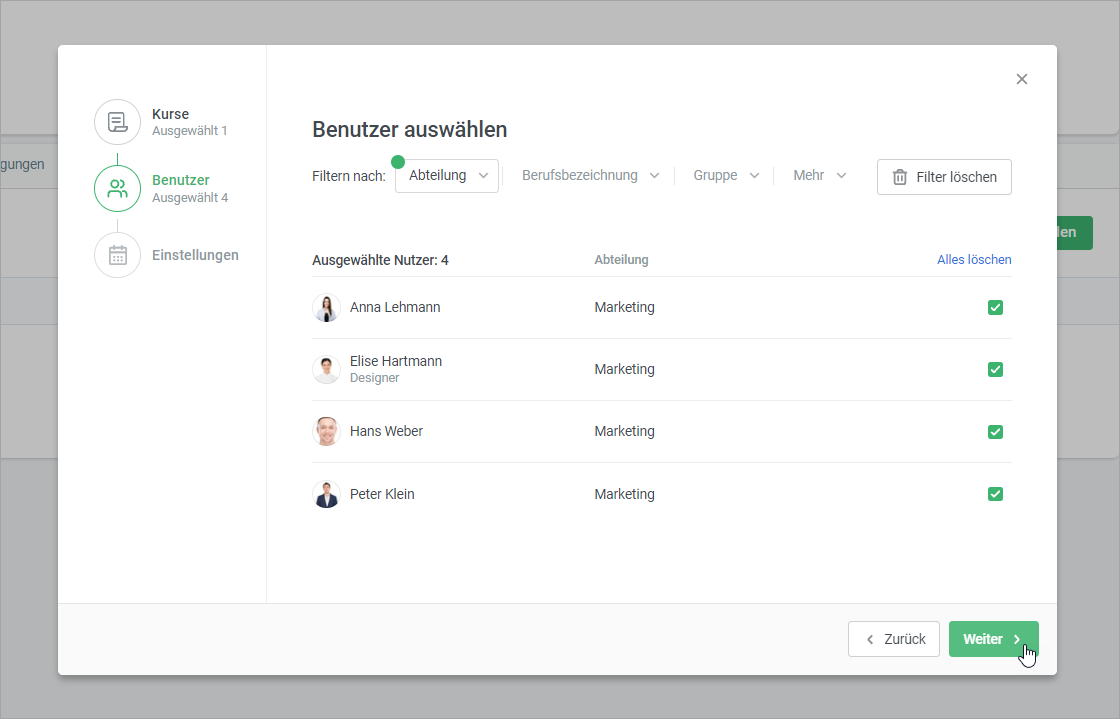This screenshot has height=719, width=1120.
Task: Click Peter Klein's profile avatar
Action: click(326, 494)
